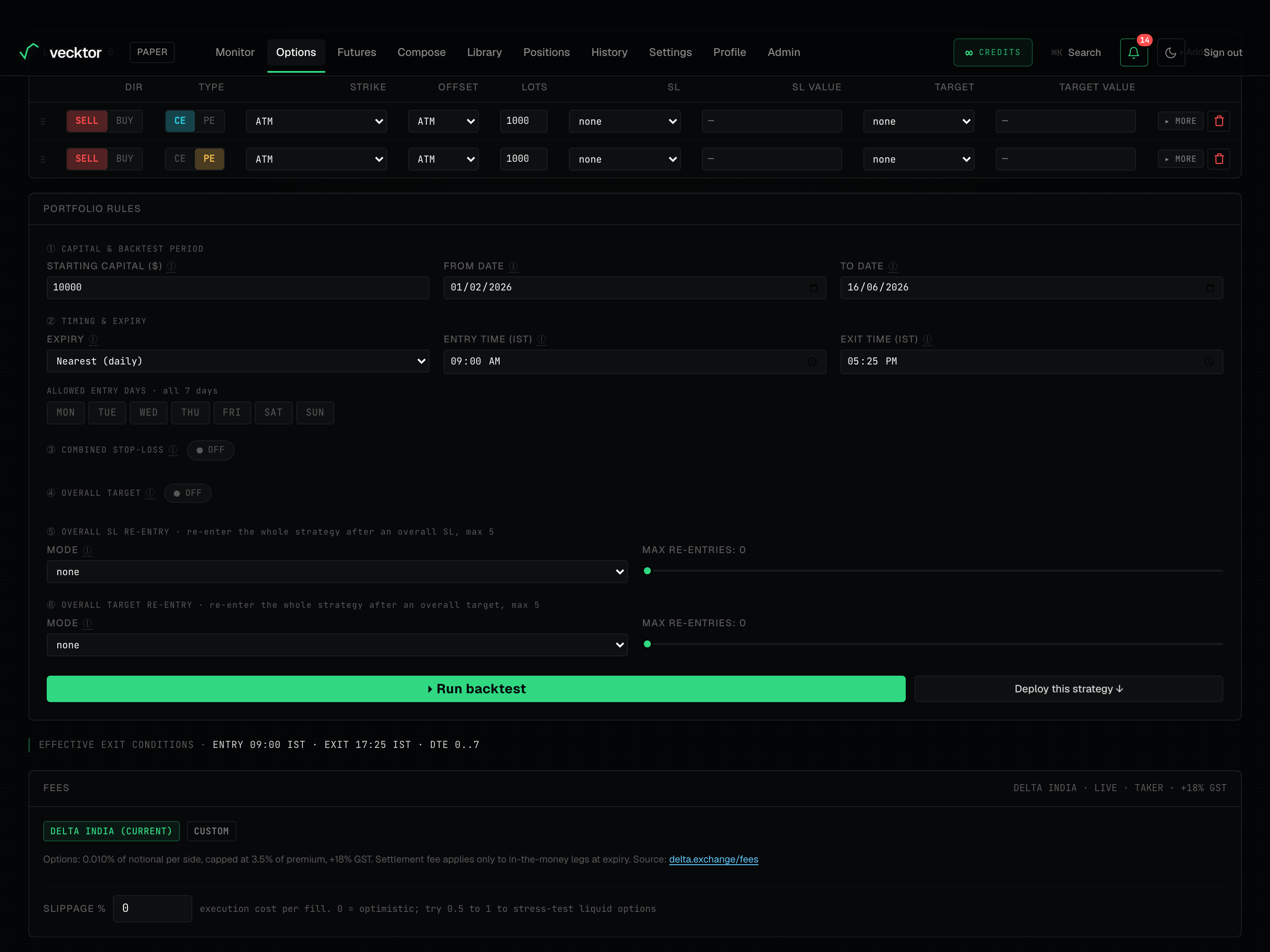
Task: Open Target dropdown on first leg
Action: pyautogui.click(x=919, y=121)
